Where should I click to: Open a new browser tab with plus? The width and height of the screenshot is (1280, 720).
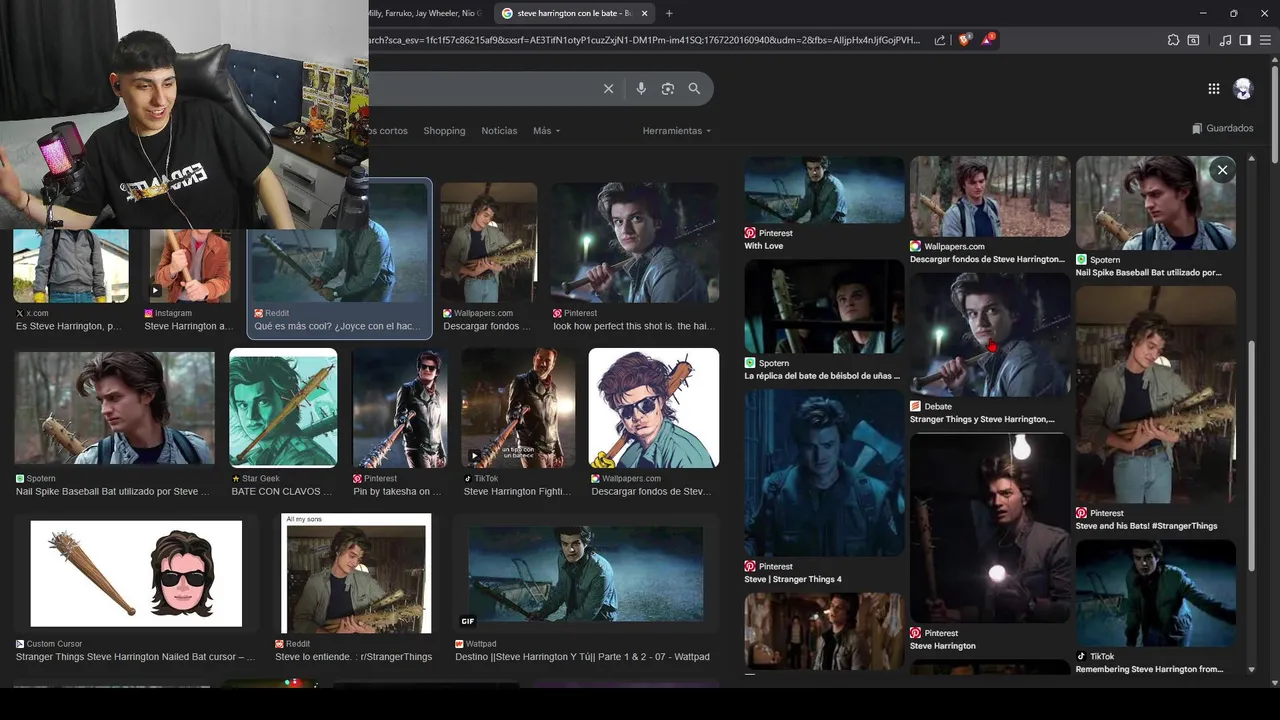[669, 13]
